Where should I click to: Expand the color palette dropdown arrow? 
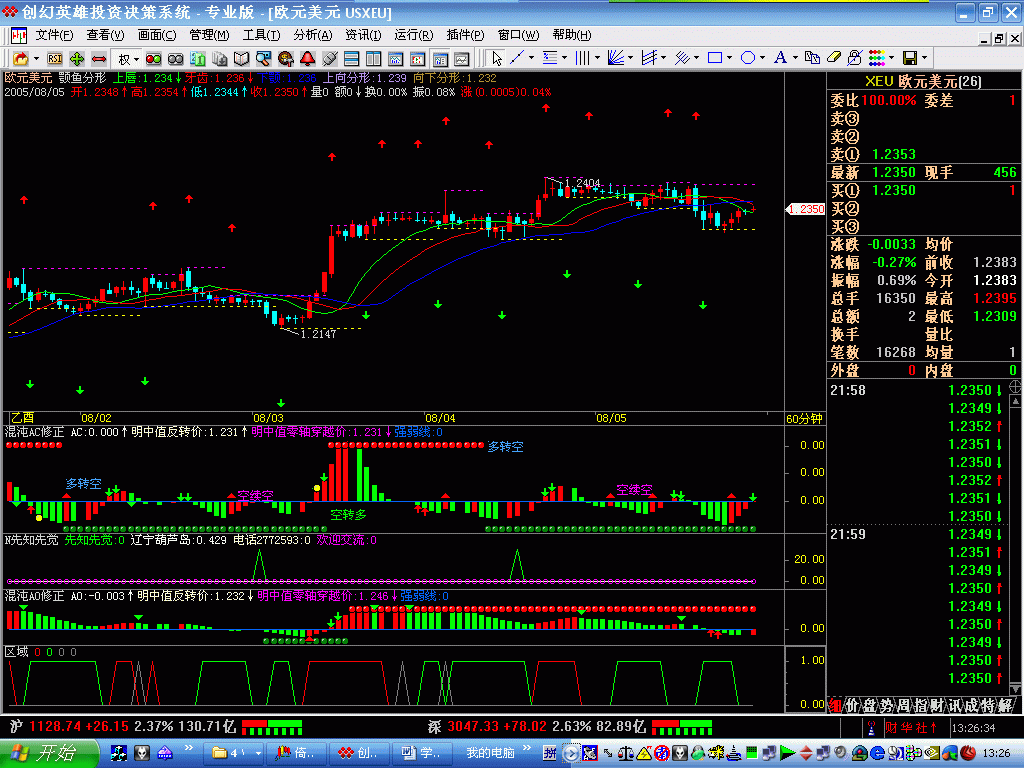(x=891, y=58)
